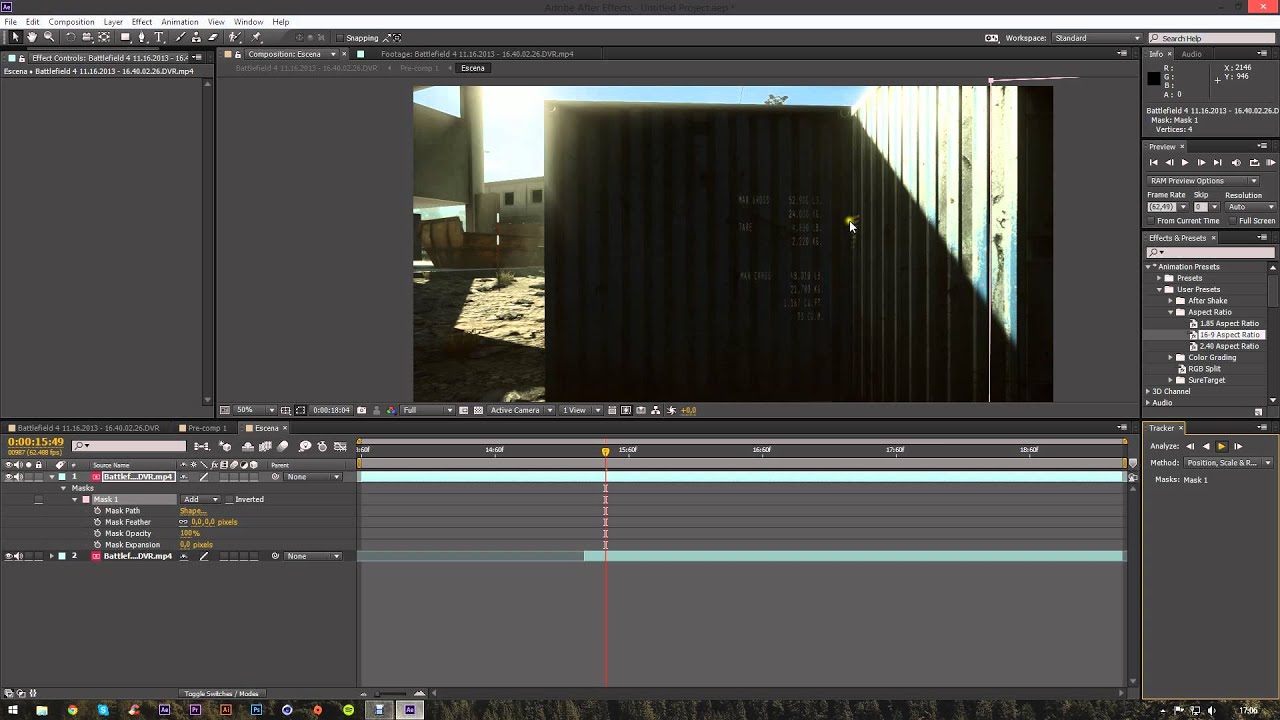Select the Brush tool

(180, 37)
